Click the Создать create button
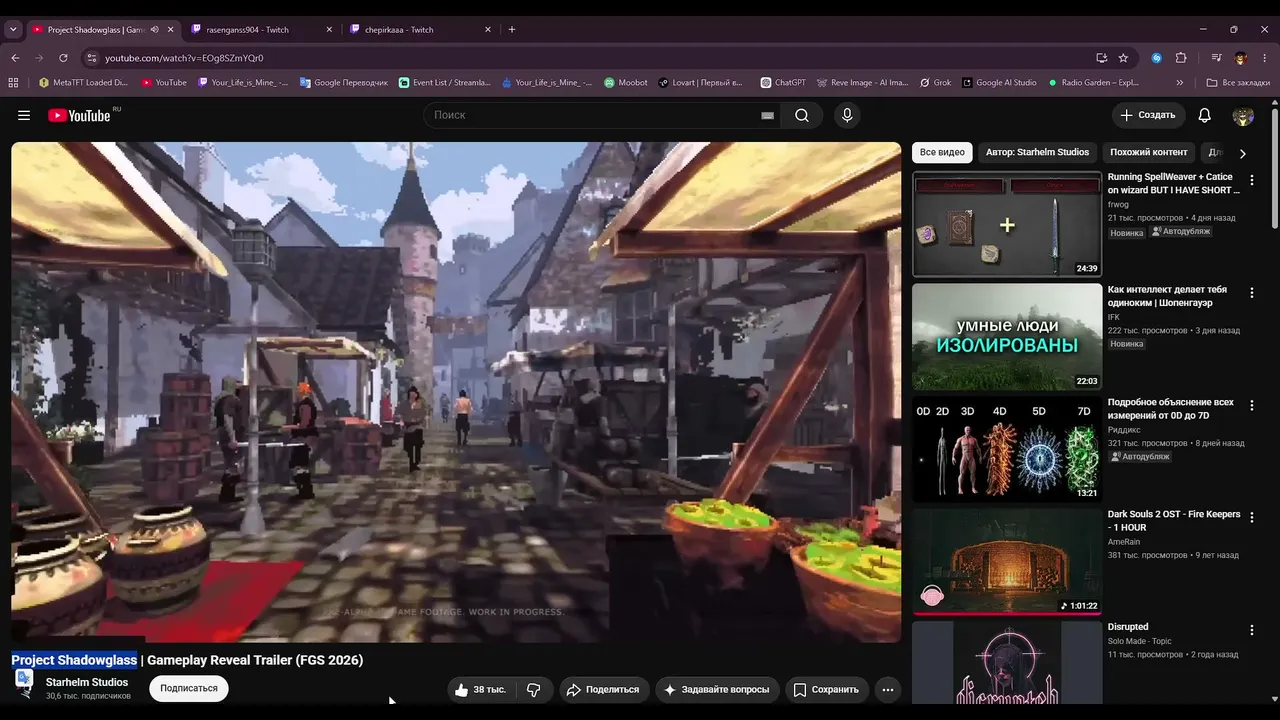 tap(1149, 115)
